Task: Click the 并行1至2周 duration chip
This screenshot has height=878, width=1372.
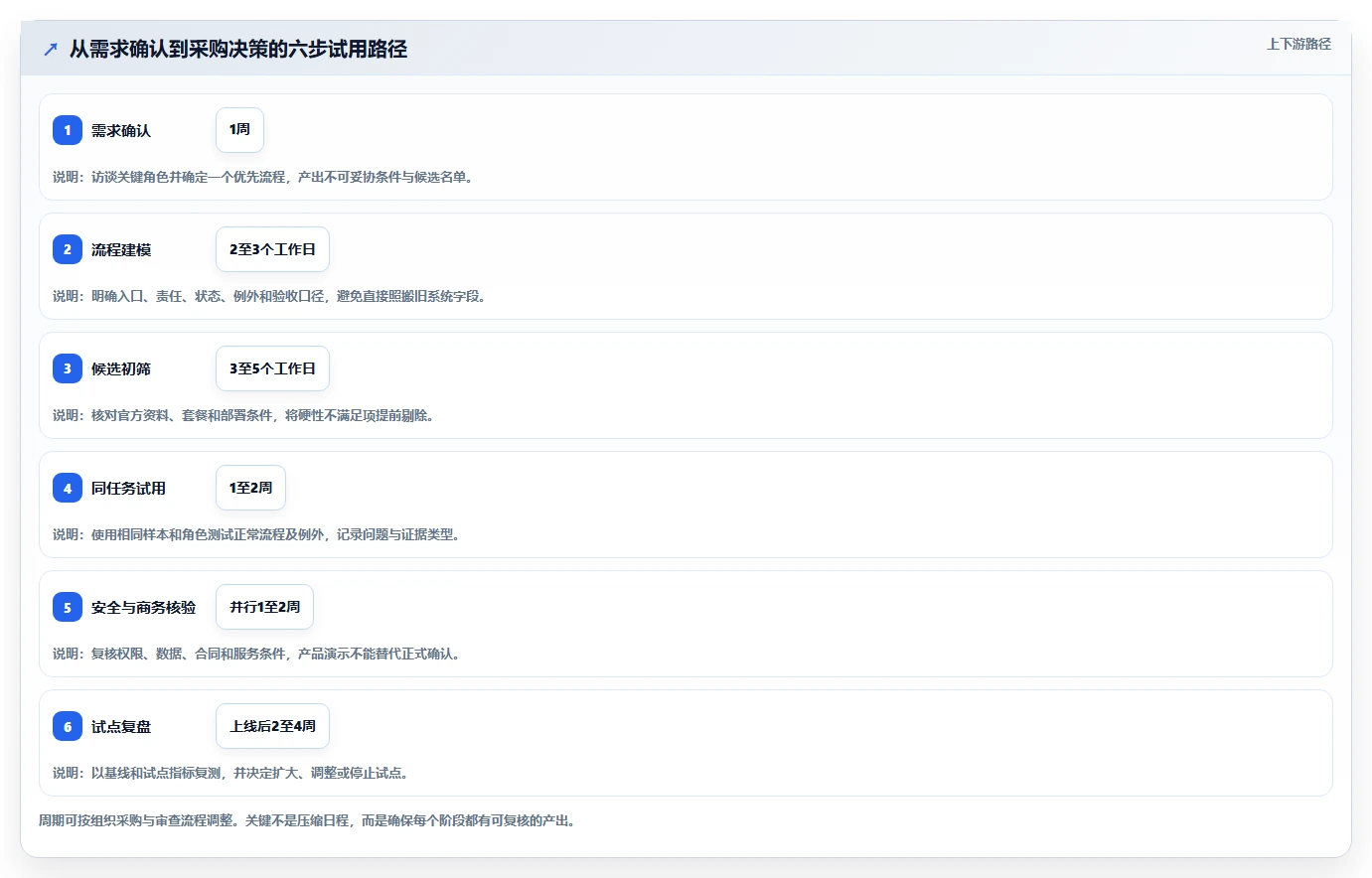Action: (264, 607)
